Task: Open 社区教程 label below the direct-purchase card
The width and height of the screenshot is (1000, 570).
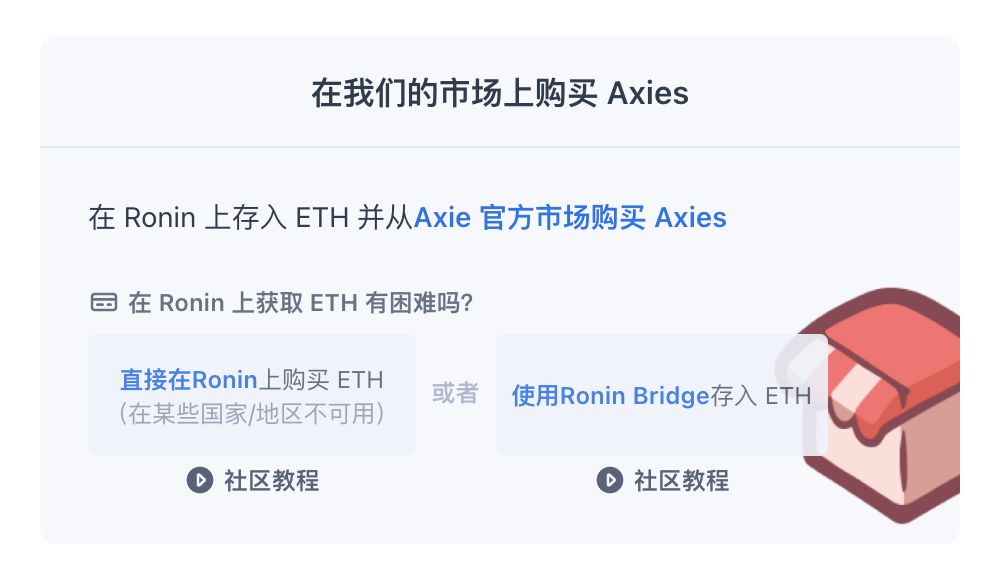Action: point(271,480)
